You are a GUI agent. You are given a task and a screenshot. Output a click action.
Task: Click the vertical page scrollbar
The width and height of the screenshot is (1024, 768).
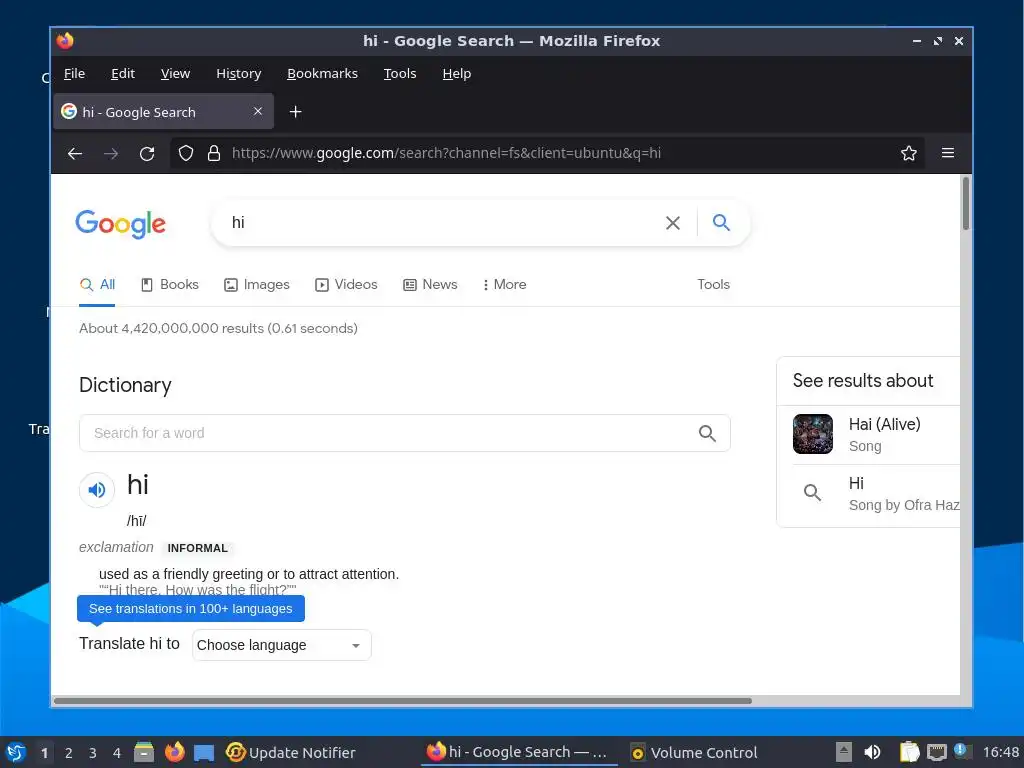click(x=965, y=203)
